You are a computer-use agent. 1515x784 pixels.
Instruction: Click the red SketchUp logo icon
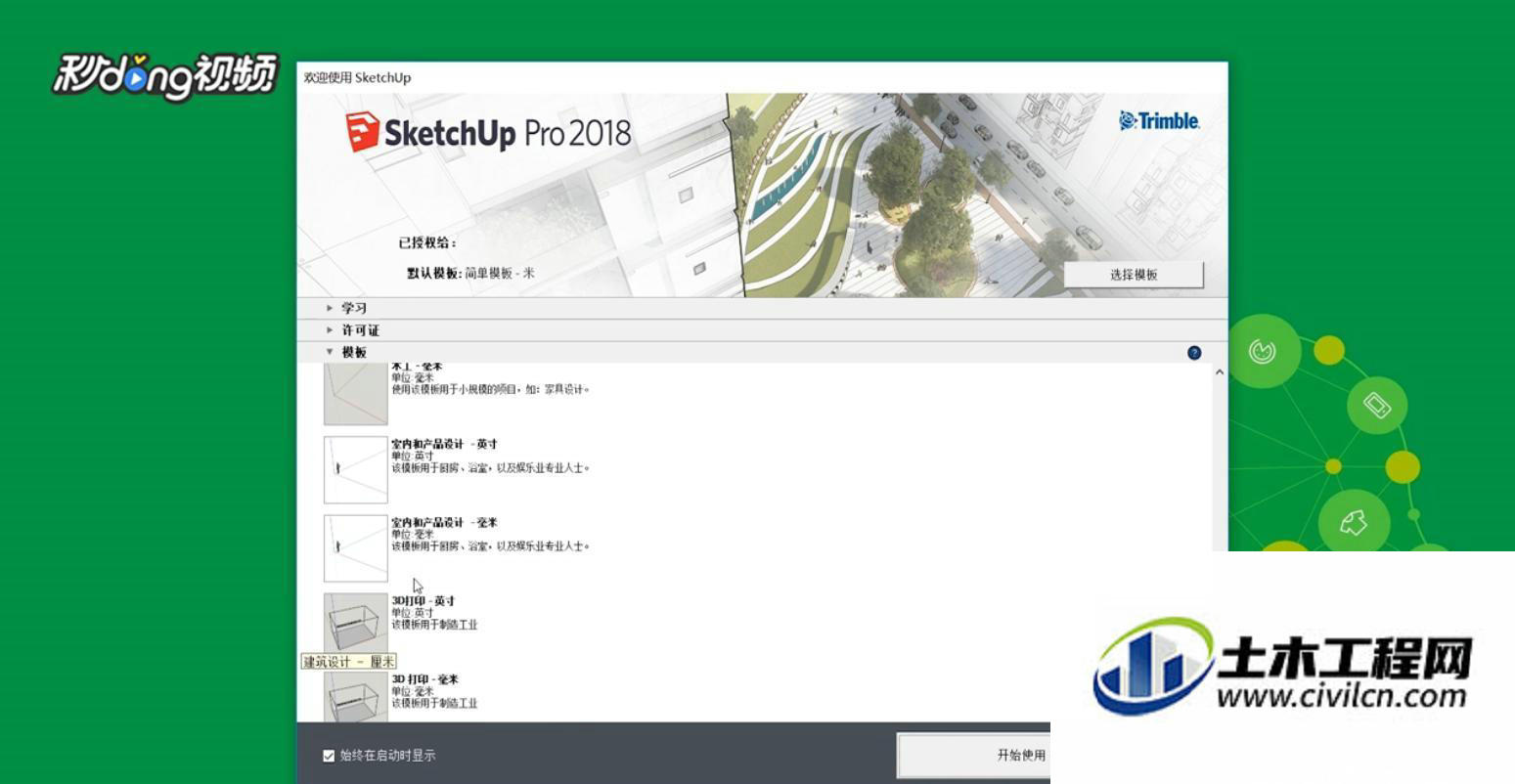tap(362, 132)
